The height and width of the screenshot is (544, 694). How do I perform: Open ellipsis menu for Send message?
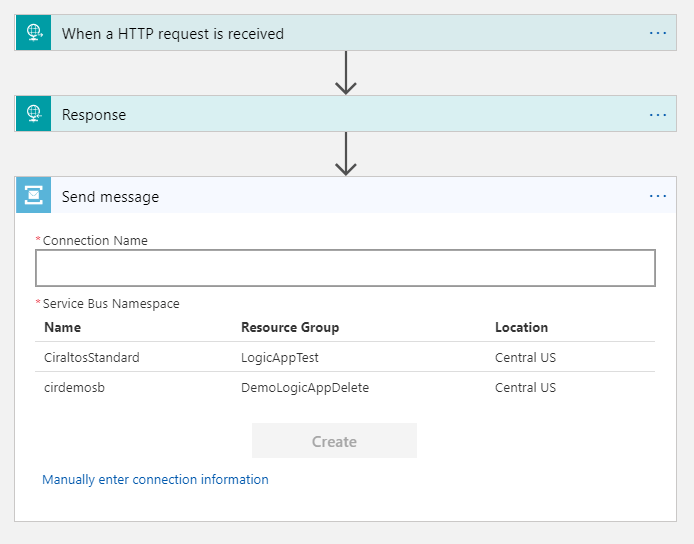point(657,196)
